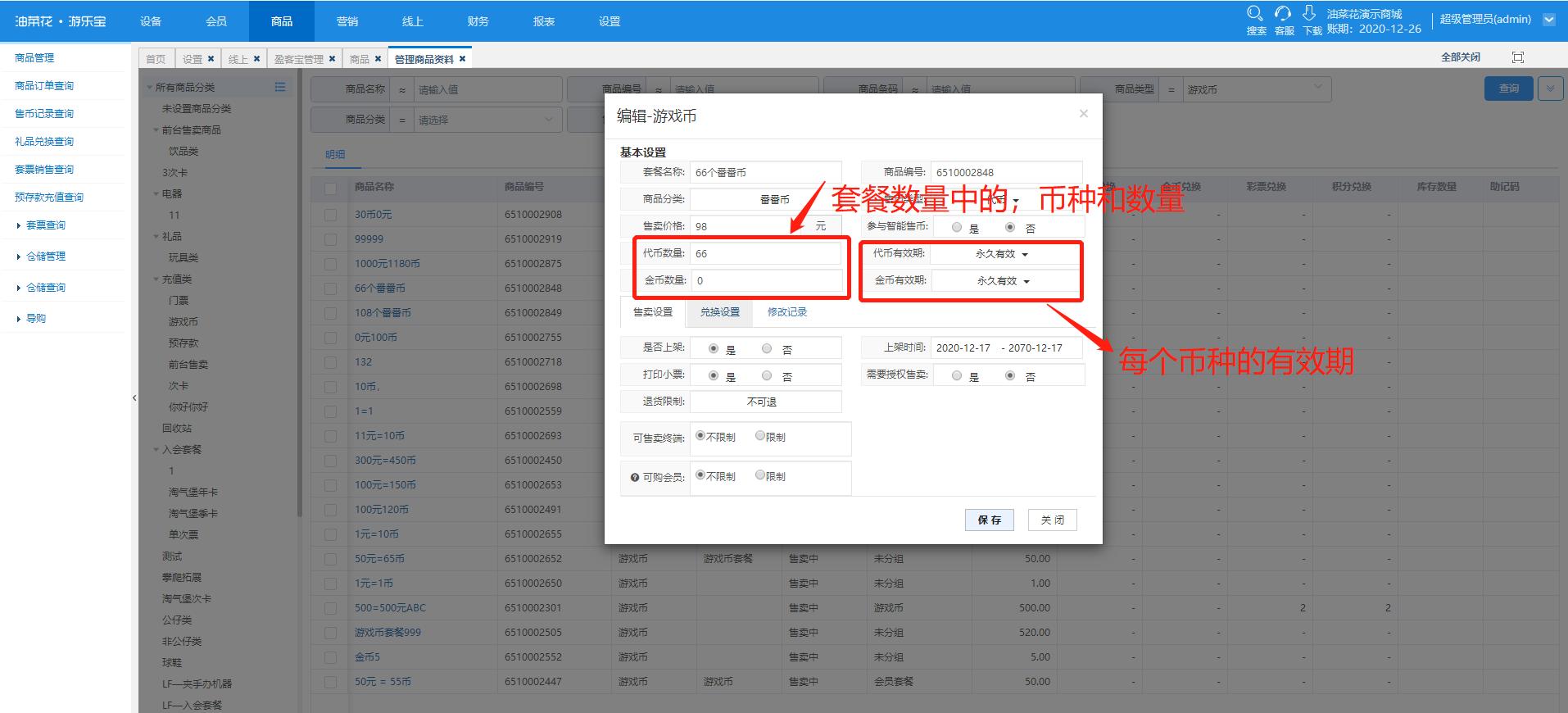The image size is (1568, 713).
Task: Choose 限制 for 可售卖终端
Action: [760, 436]
